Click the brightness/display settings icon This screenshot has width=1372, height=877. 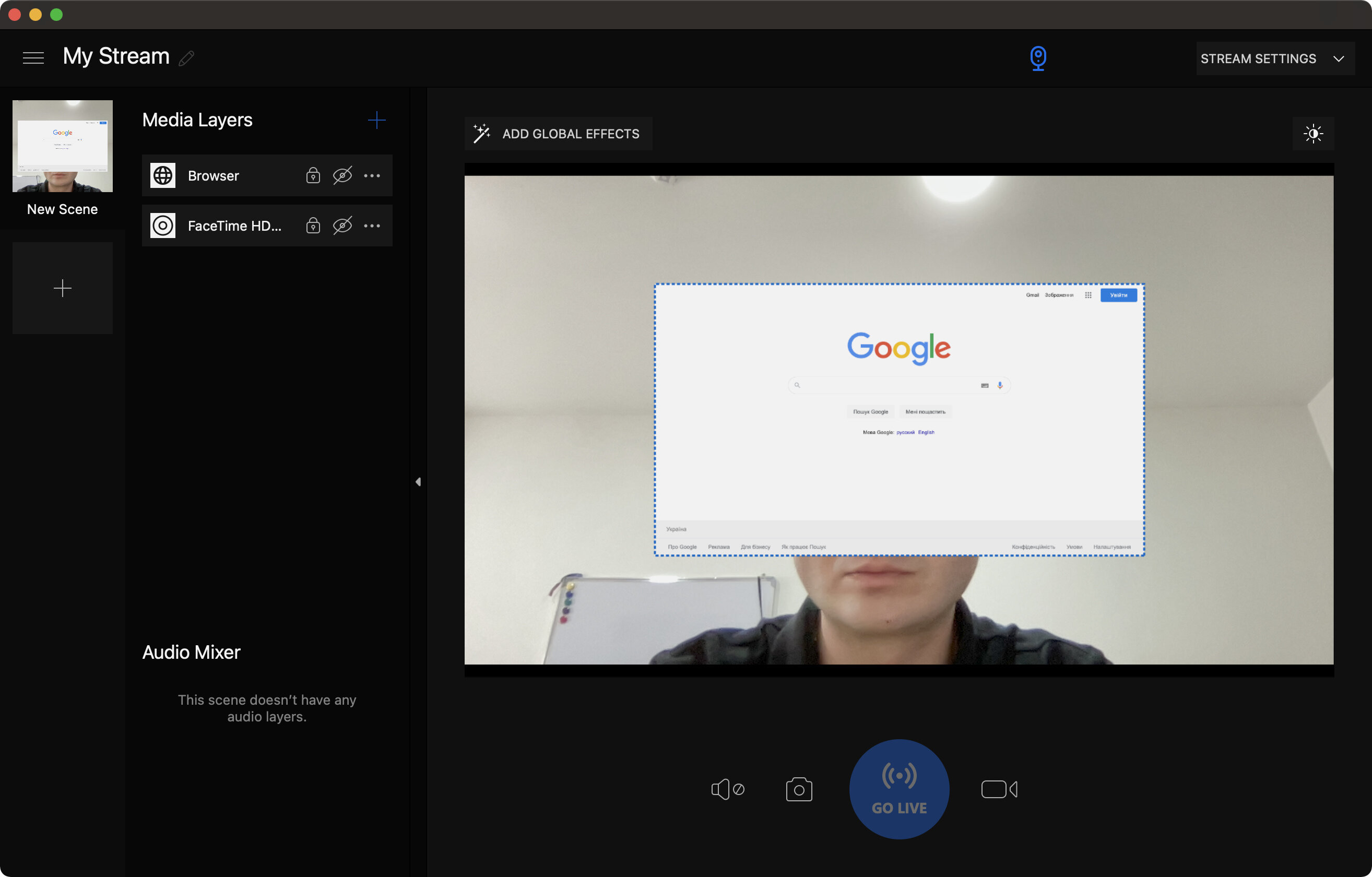pyautogui.click(x=1313, y=133)
